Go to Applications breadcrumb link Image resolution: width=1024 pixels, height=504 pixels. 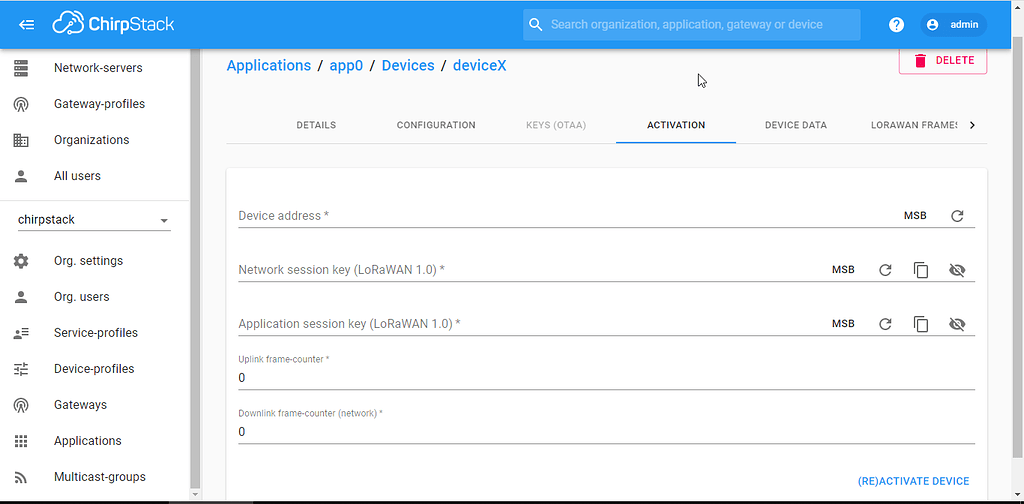tap(268, 66)
